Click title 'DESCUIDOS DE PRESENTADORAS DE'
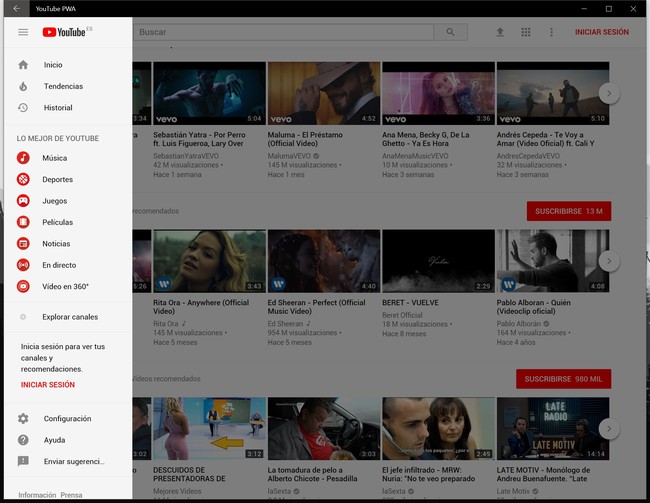The image size is (650, 503). point(189,474)
